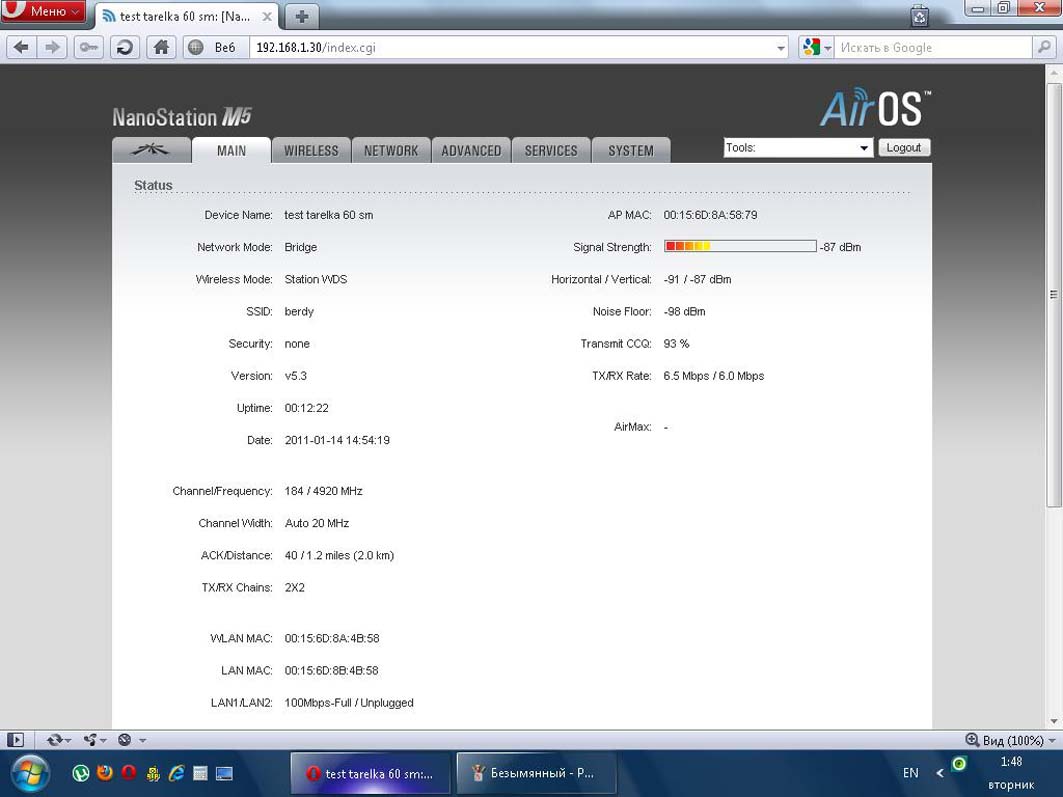1063x797 pixels.
Task: Open the Tools dropdown
Action: [798, 148]
